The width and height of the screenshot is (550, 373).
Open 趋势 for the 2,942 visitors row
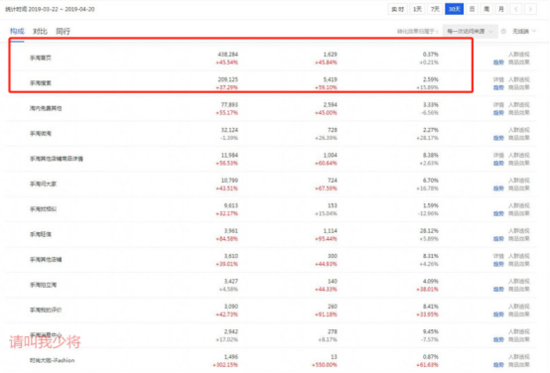498,340
